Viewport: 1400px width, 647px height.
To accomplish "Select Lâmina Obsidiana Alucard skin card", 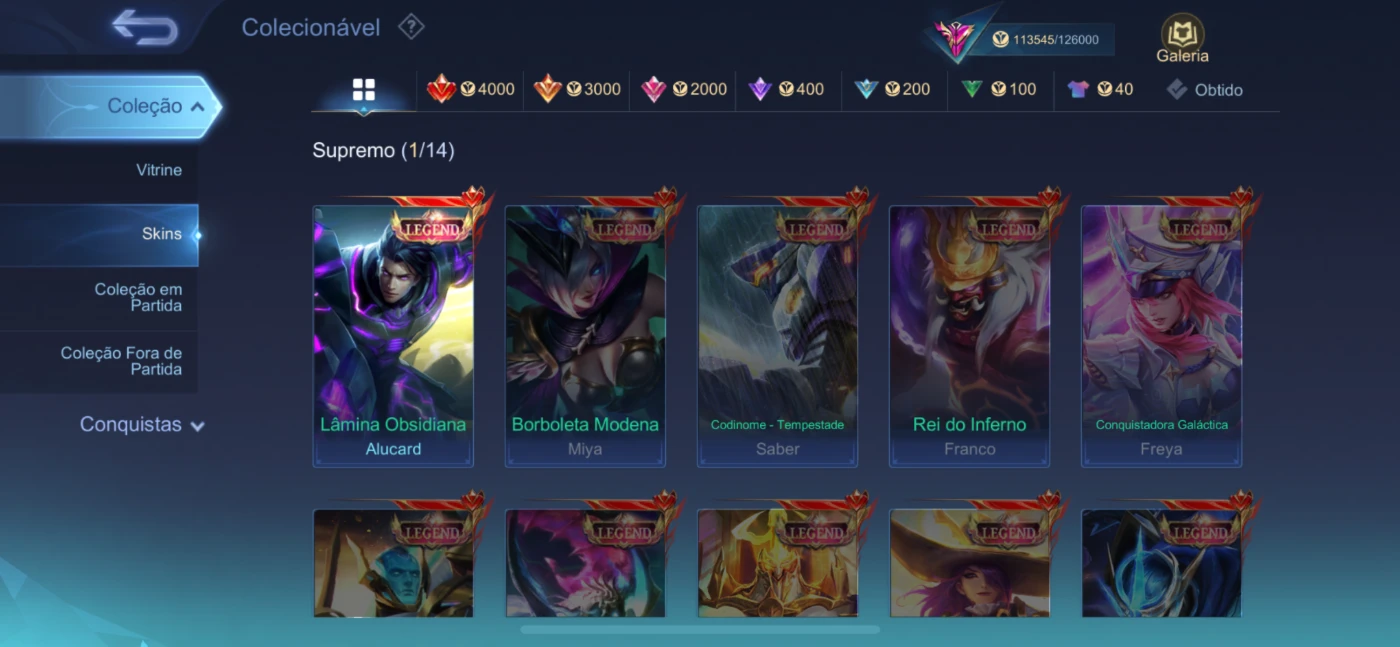I will click(393, 336).
